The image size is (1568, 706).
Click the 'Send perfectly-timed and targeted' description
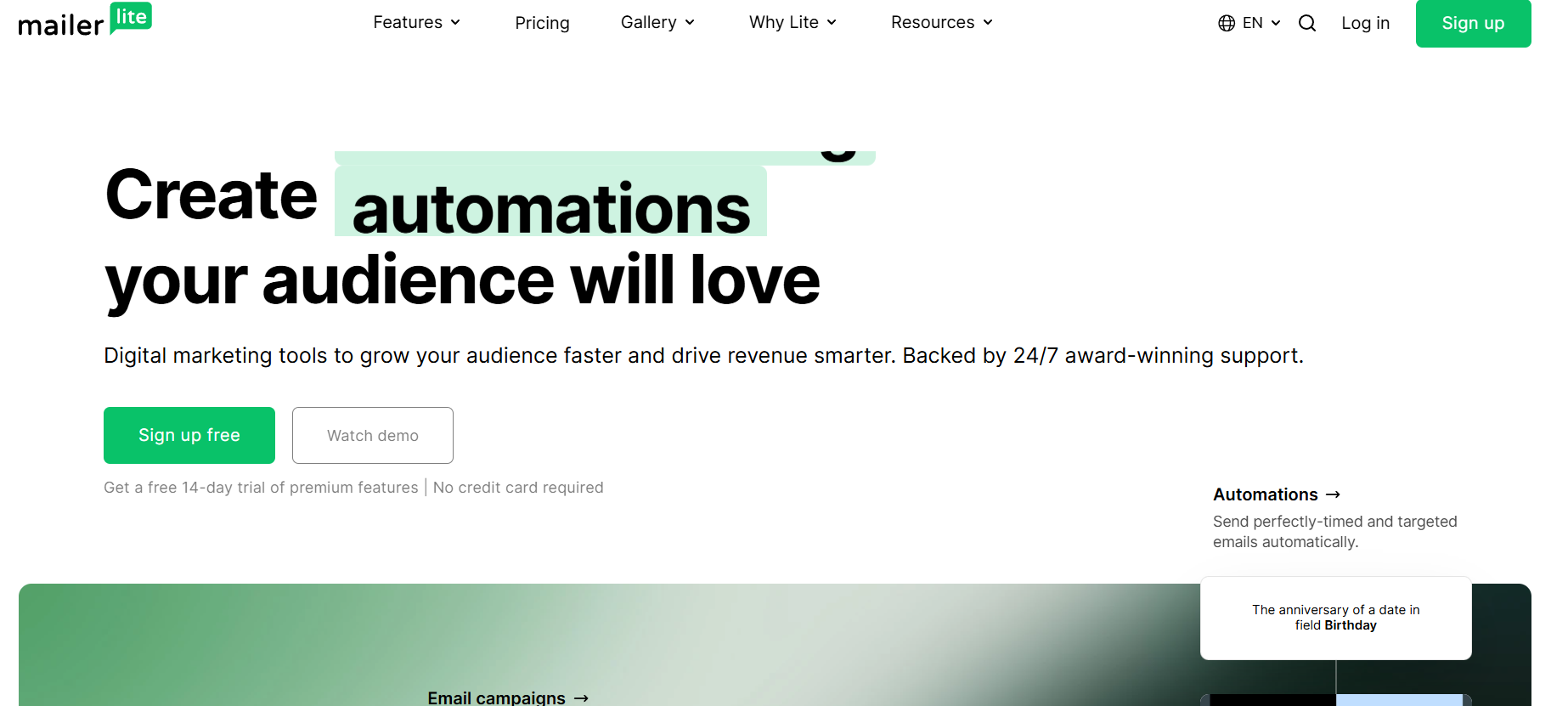coord(1335,531)
